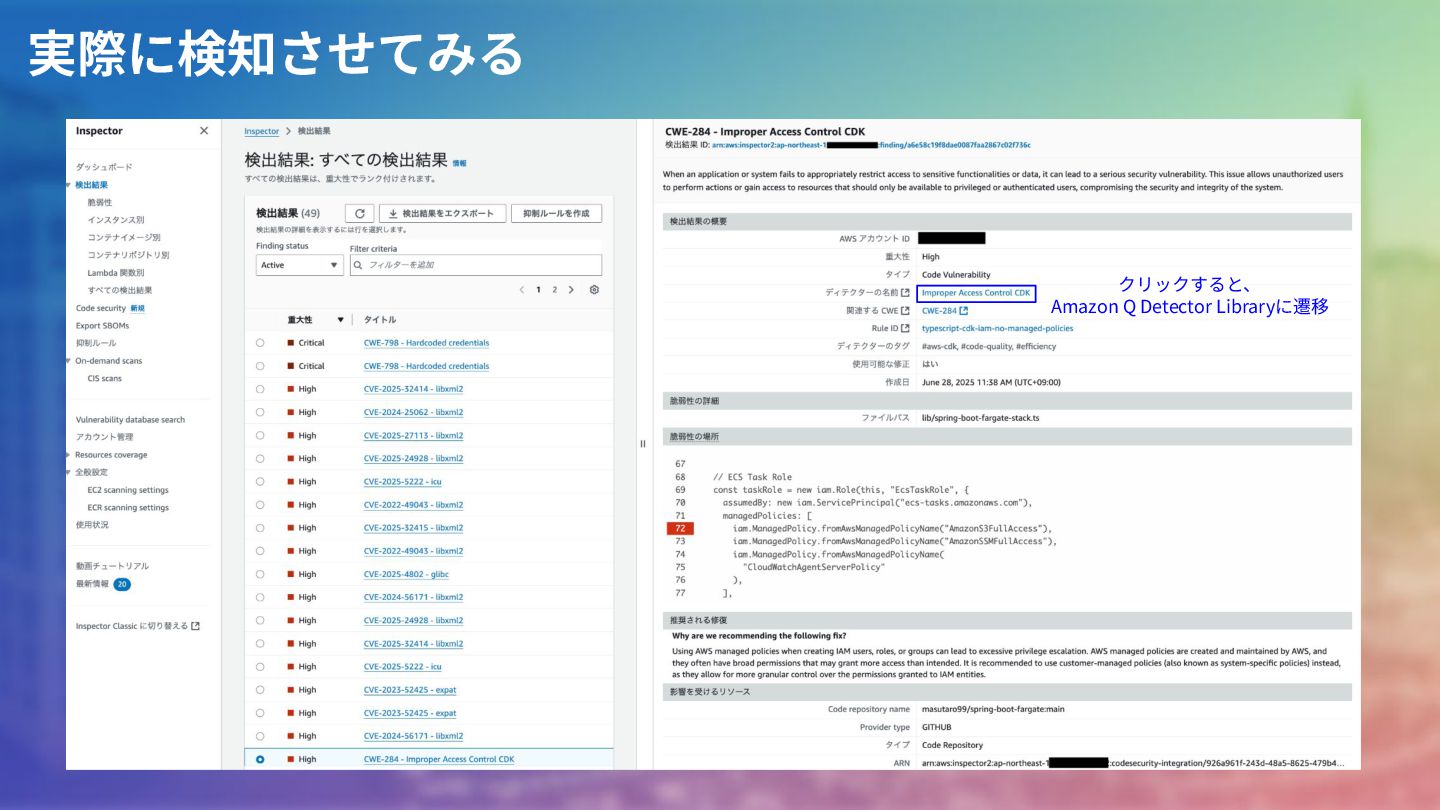Click the フィルターを追加 filter input
The height and width of the screenshot is (810, 1440).
pyautogui.click(x=476, y=265)
